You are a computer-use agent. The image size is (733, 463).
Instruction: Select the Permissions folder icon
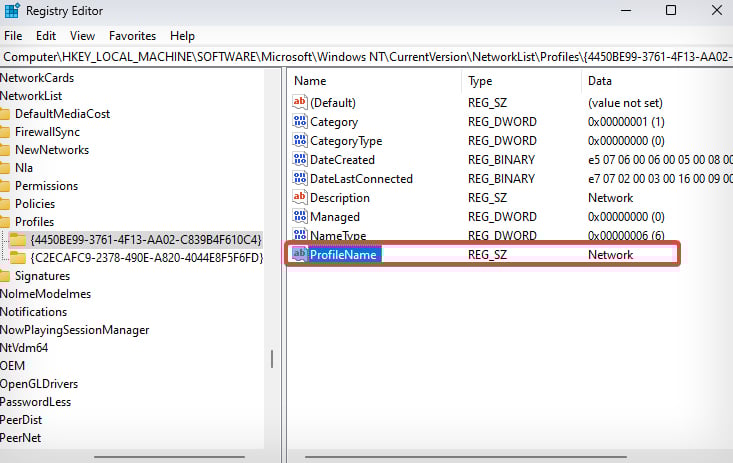click(5, 186)
